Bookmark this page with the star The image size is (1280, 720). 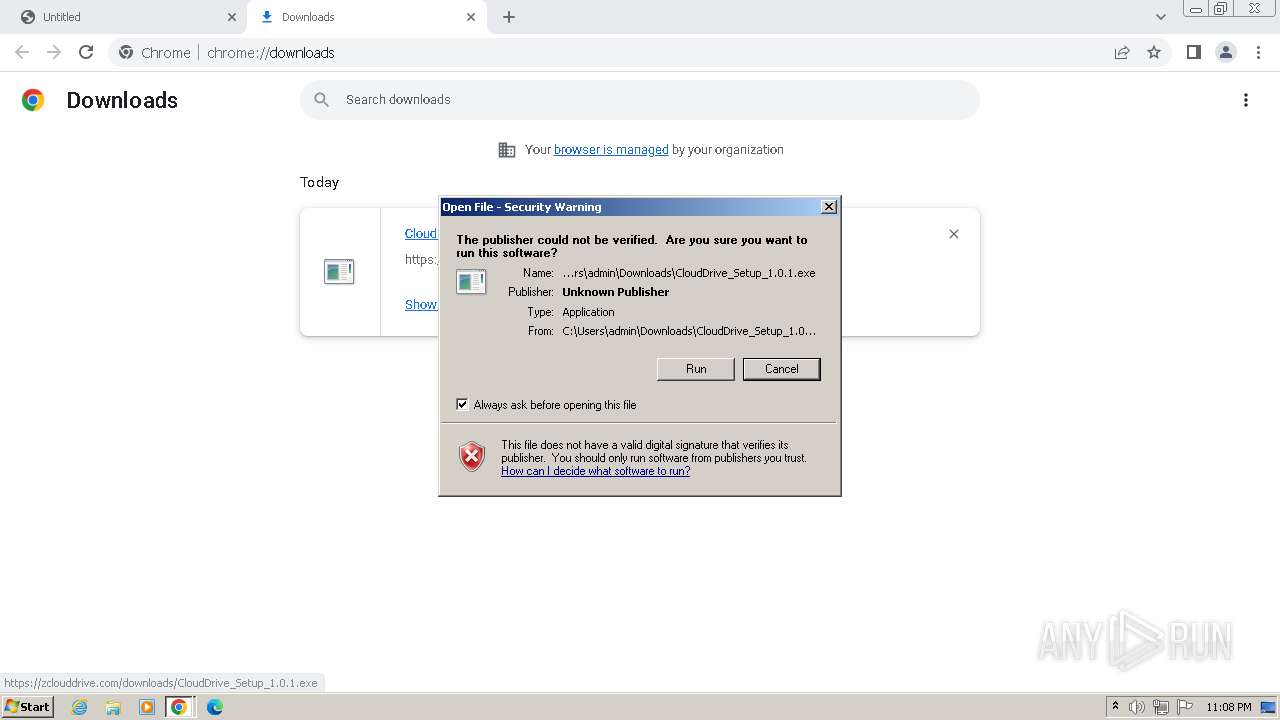pos(1154,53)
